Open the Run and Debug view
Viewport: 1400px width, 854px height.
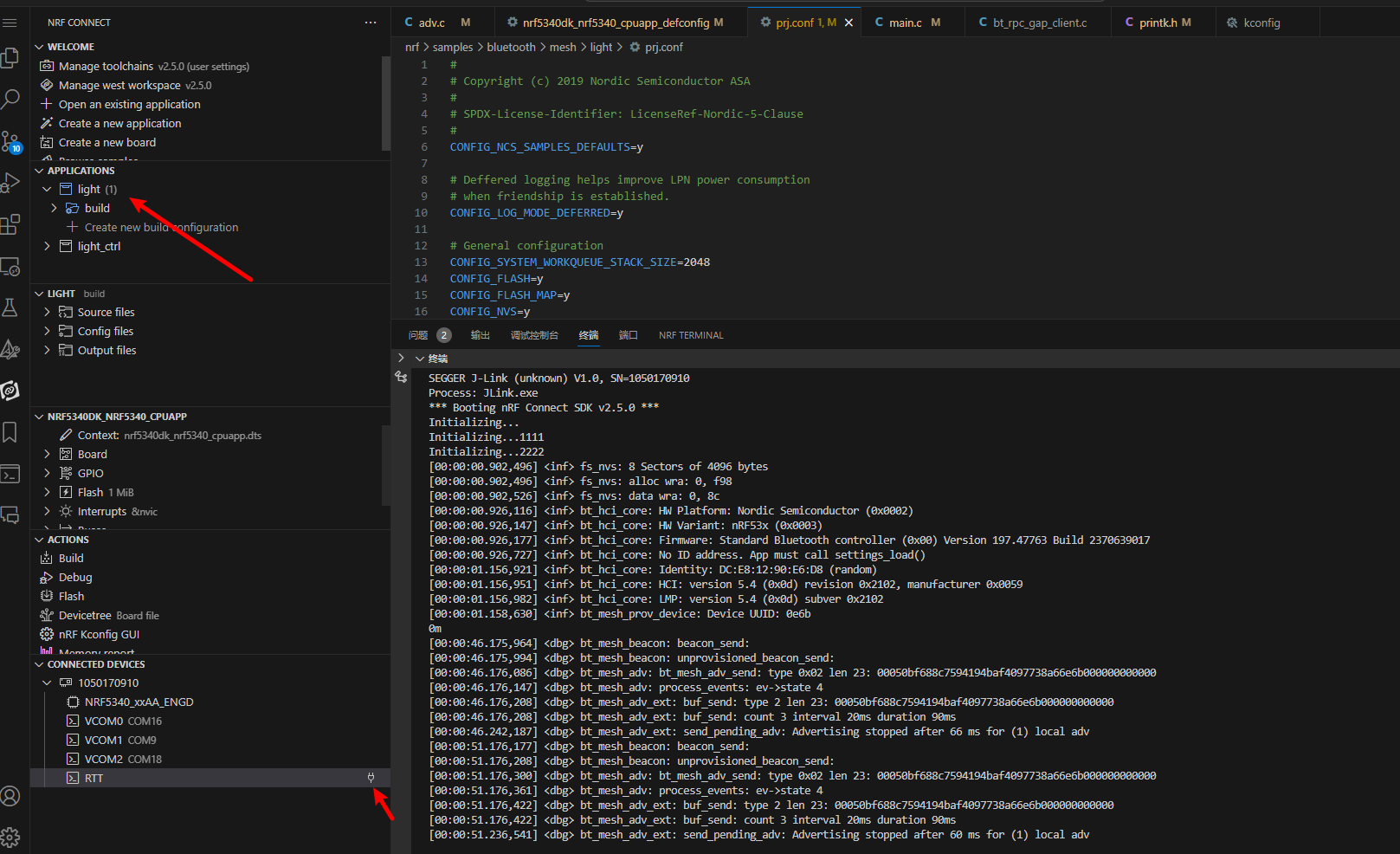pyautogui.click(x=10, y=183)
